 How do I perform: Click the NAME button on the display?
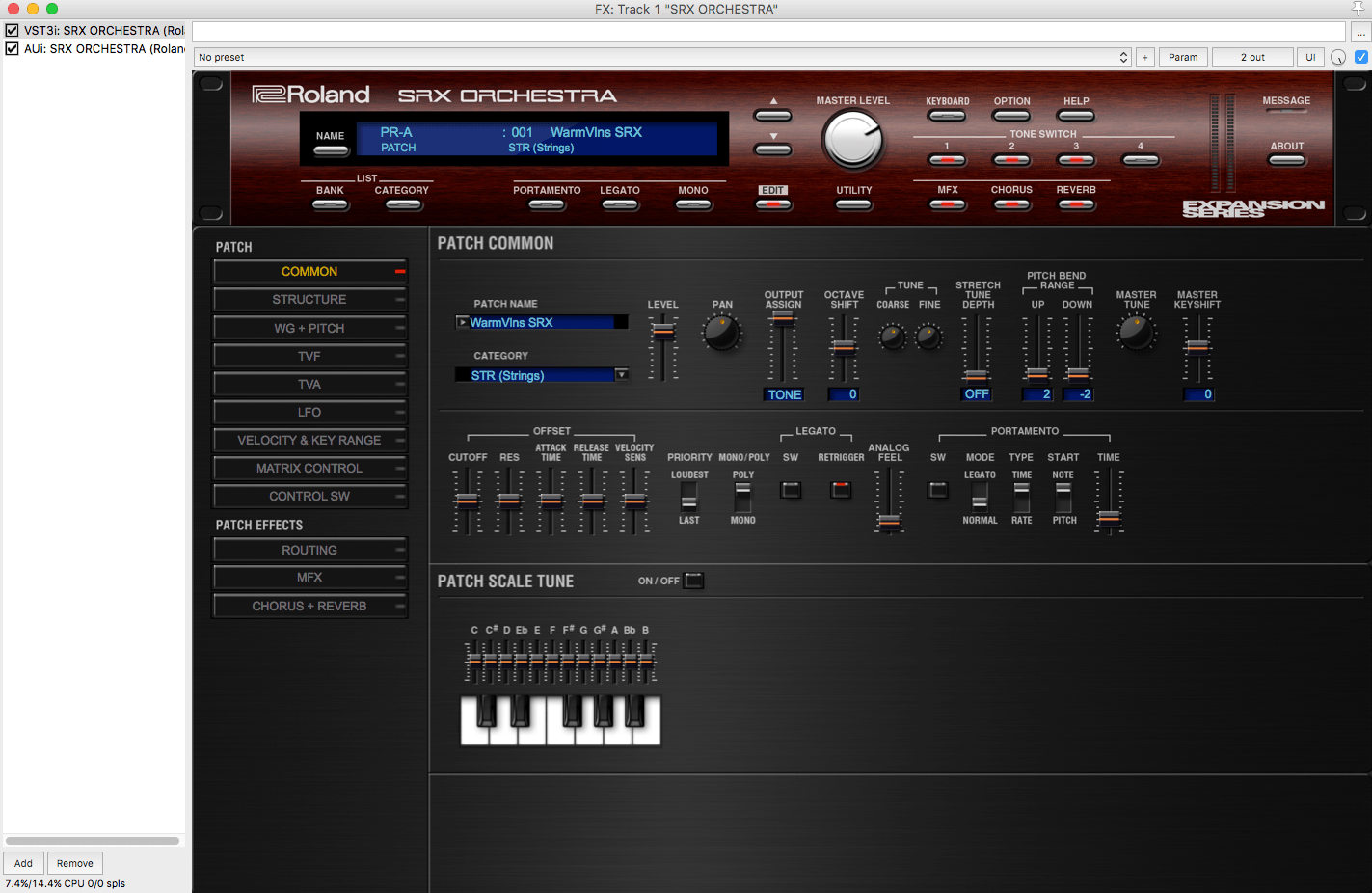click(330, 150)
